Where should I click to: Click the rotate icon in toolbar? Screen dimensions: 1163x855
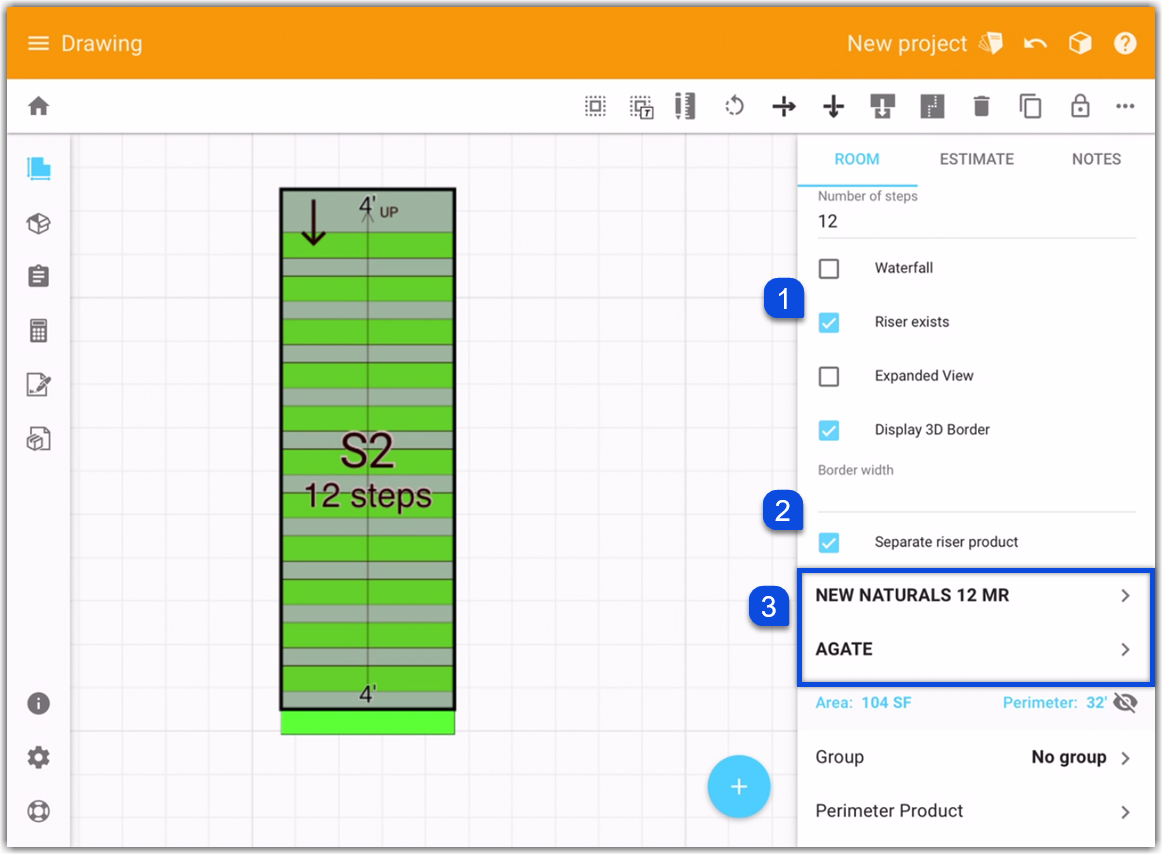(734, 106)
